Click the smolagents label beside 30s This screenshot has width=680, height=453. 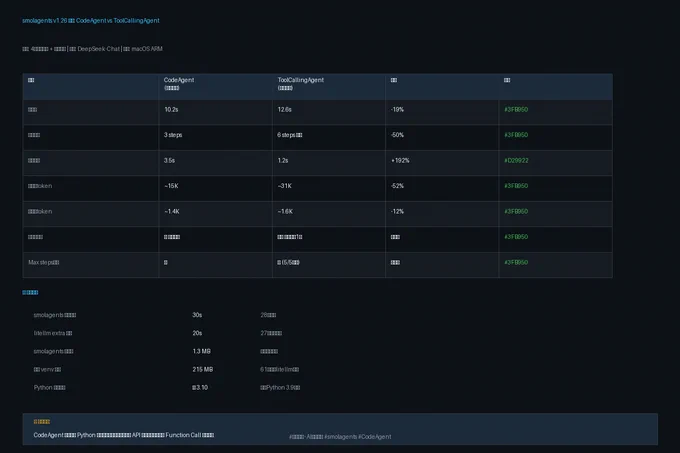click(55, 315)
